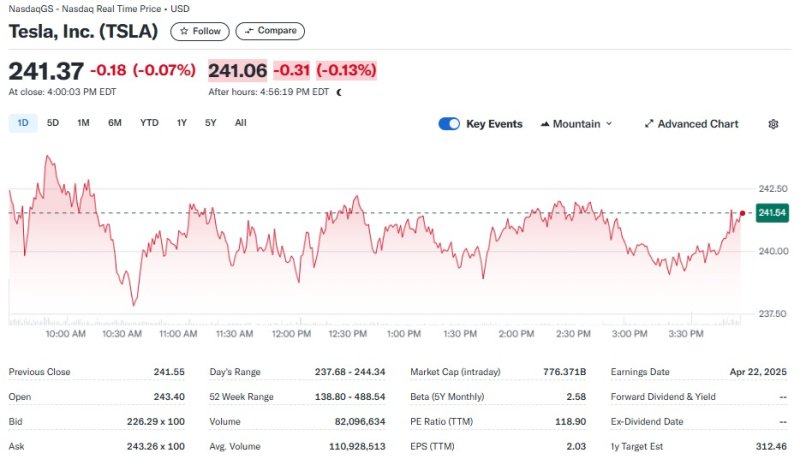The width and height of the screenshot is (800, 459).
Task: Switch chart to 1M range
Action: point(83,123)
